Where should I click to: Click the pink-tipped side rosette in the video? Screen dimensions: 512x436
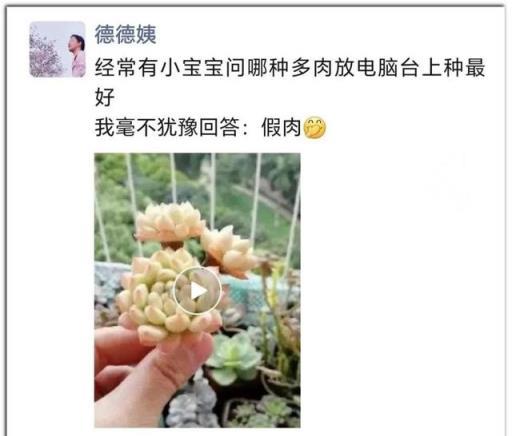[228, 250]
